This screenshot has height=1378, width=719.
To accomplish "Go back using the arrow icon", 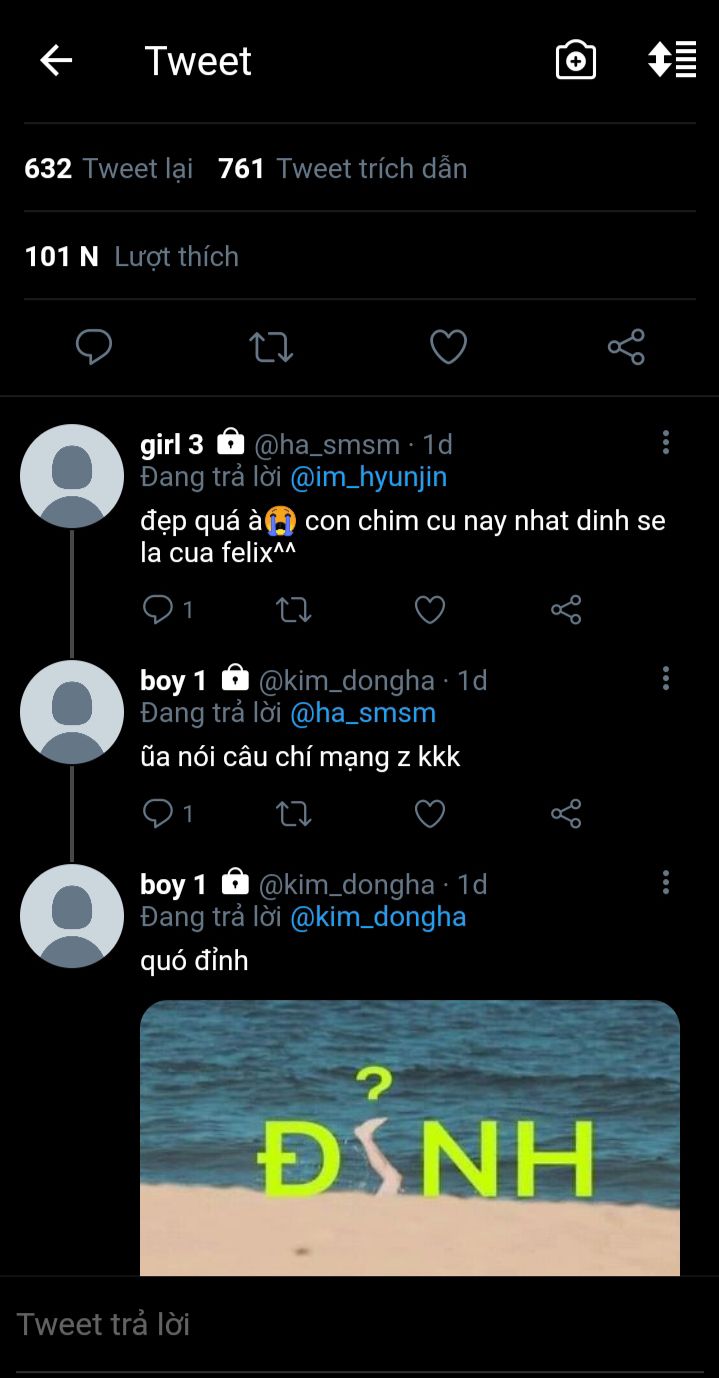I will coord(56,61).
